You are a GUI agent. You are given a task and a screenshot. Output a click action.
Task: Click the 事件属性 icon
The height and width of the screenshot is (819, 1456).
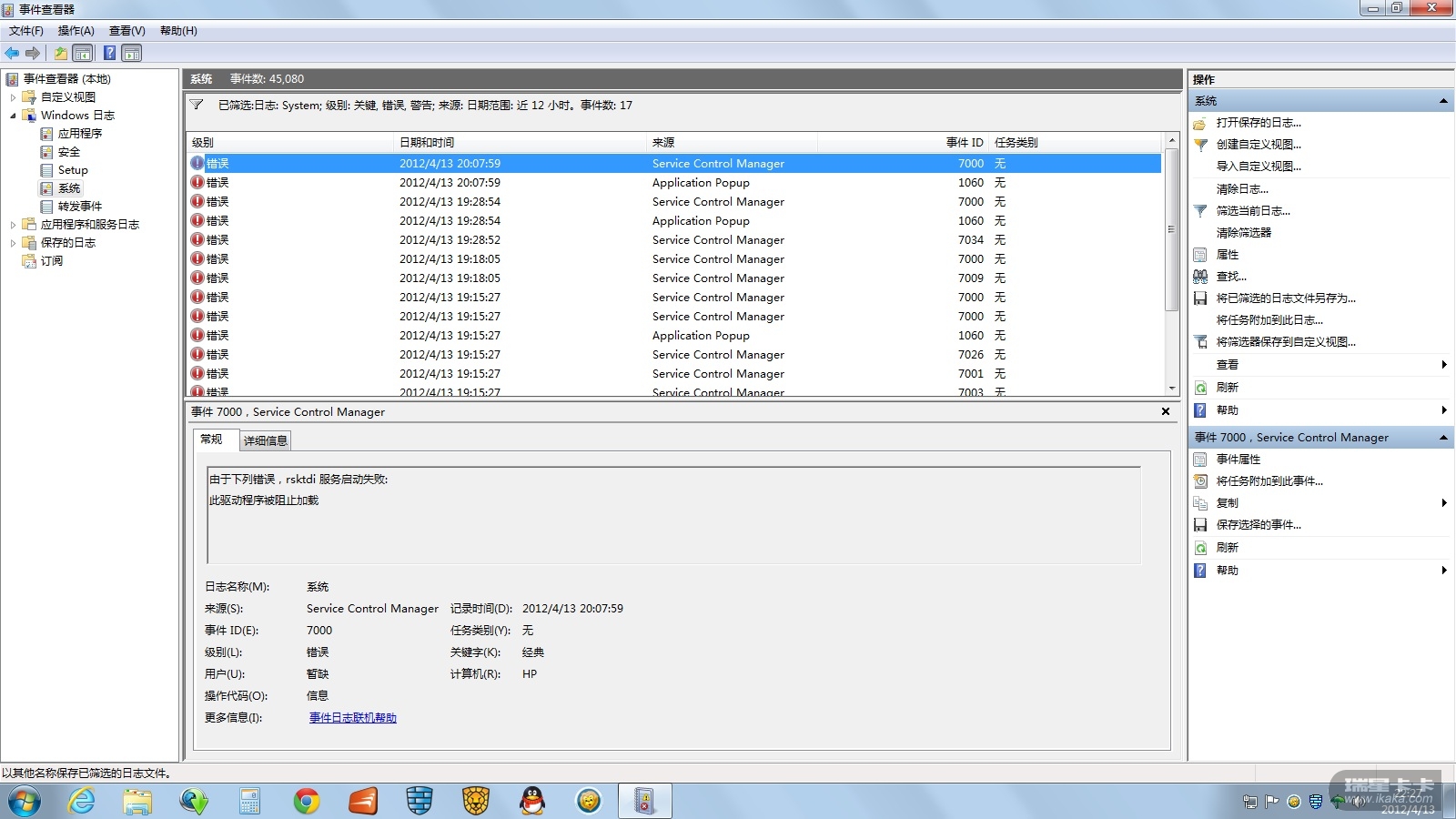(1200, 460)
